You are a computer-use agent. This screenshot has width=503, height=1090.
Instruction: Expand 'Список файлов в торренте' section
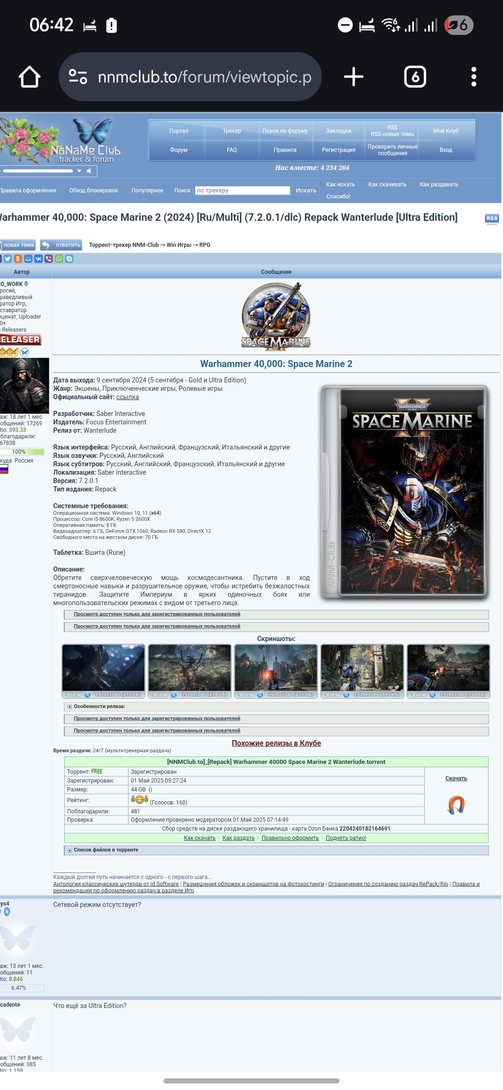coord(102,849)
